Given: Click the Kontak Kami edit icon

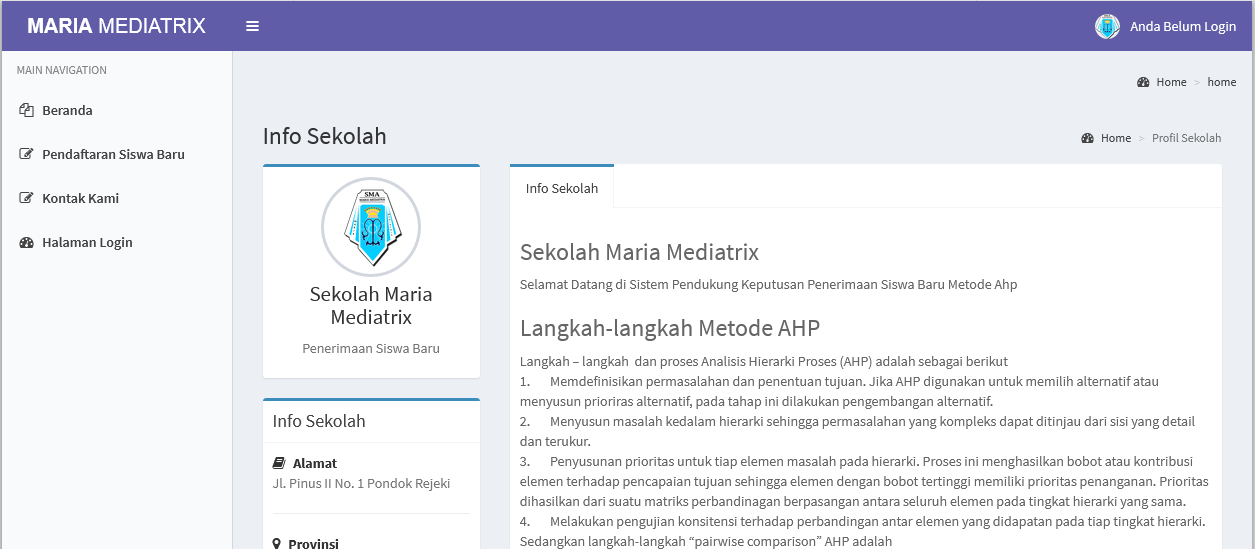Looking at the screenshot, I should click(x=27, y=198).
